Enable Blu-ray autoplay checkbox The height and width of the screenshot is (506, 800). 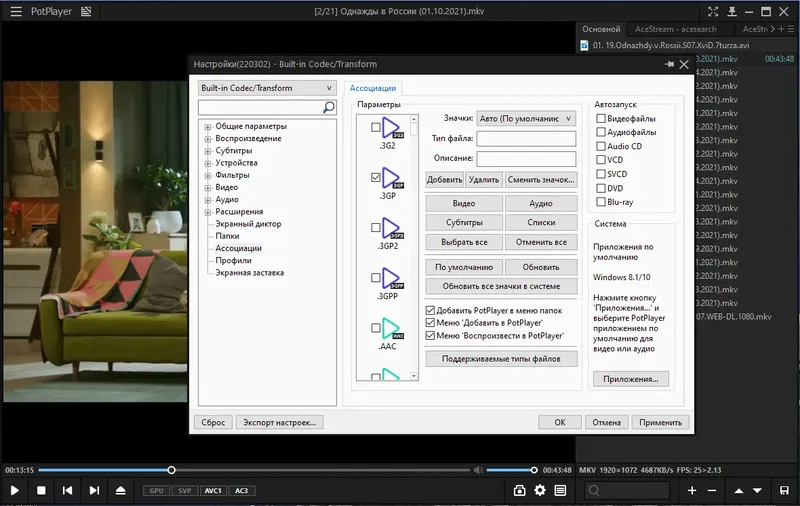pyautogui.click(x=601, y=201)
